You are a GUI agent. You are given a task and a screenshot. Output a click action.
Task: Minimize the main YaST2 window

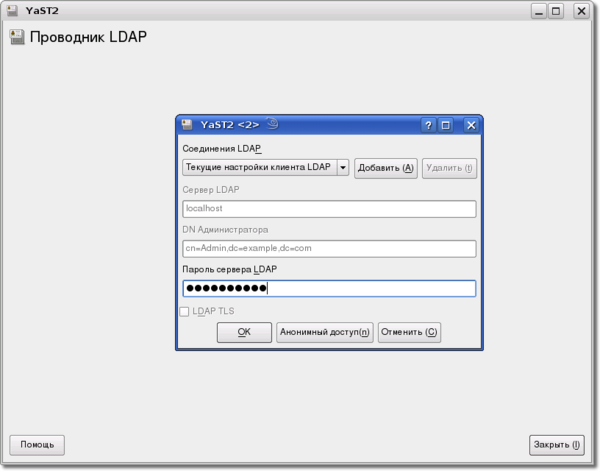pyautogui.click(x=538, y=11)
